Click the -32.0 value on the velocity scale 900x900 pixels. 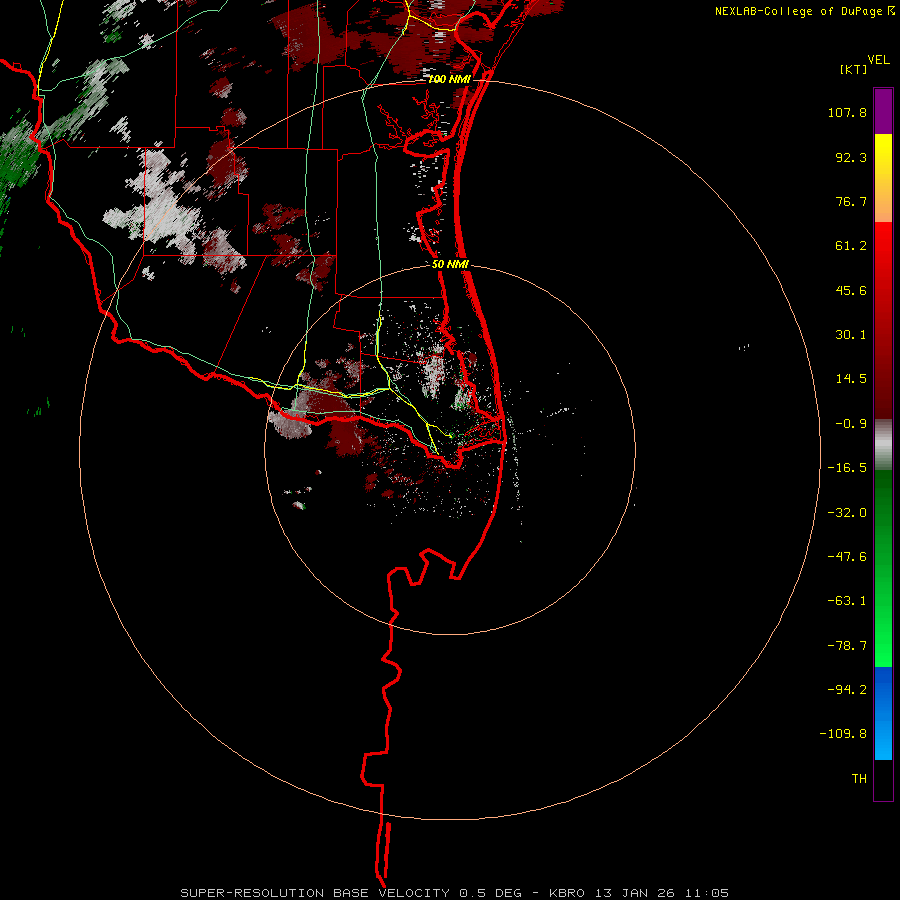[847, 513]
